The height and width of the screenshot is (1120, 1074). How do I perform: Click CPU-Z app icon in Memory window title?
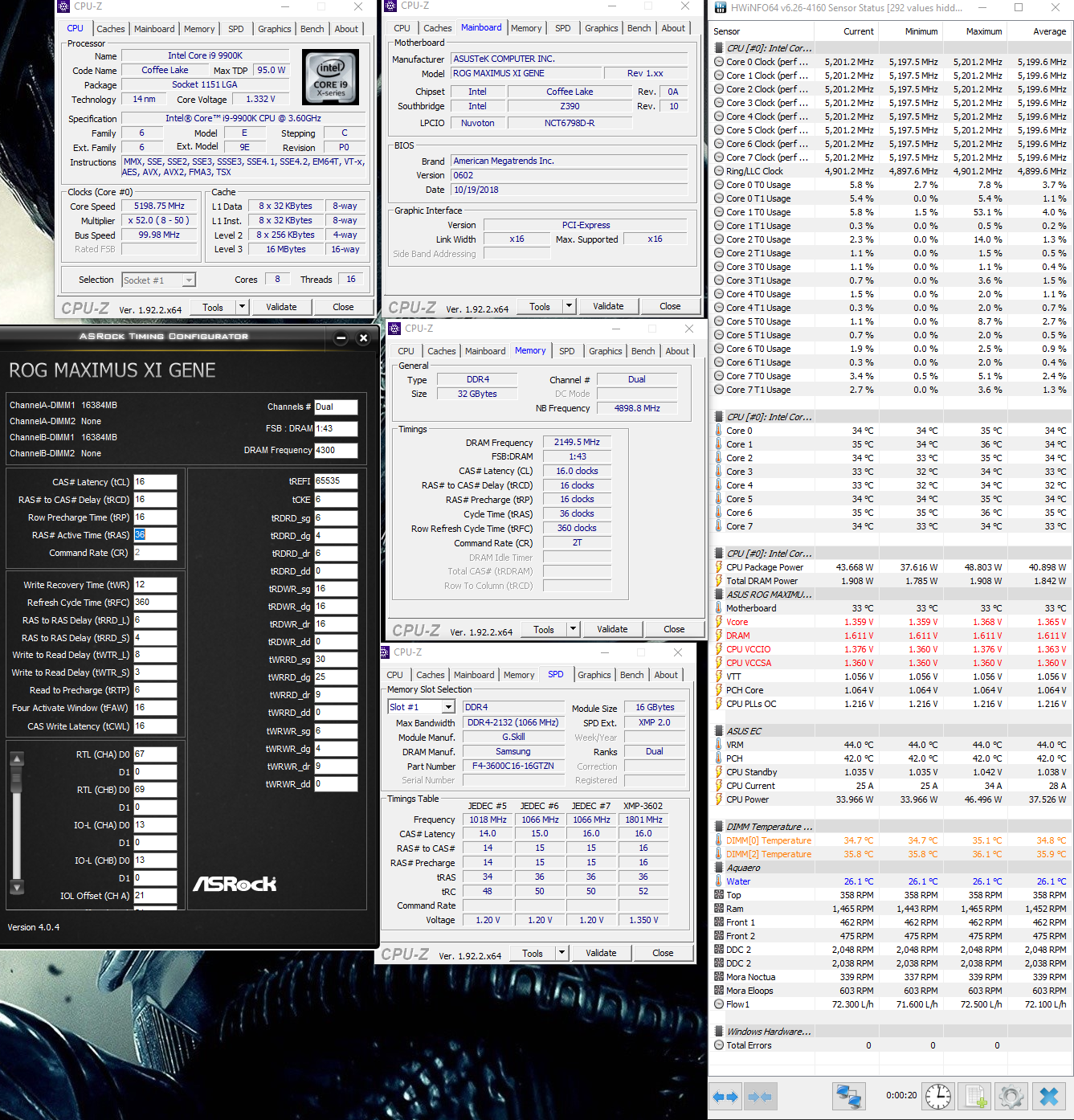pyautogui.click(x=394, y=328)
